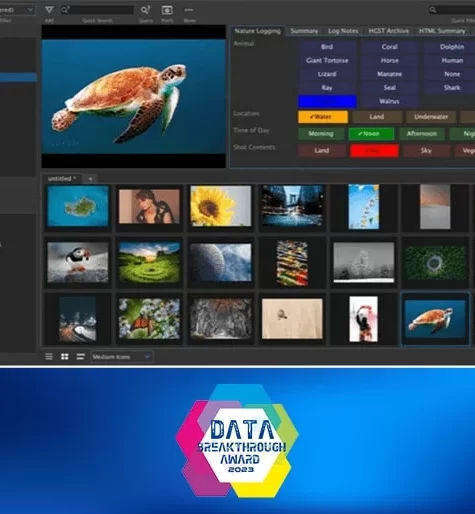Open the Filter dropdown in the toolbar
The height and width of the screenshot is (514, 475).
pyautogui.click(x=17, y=10)
